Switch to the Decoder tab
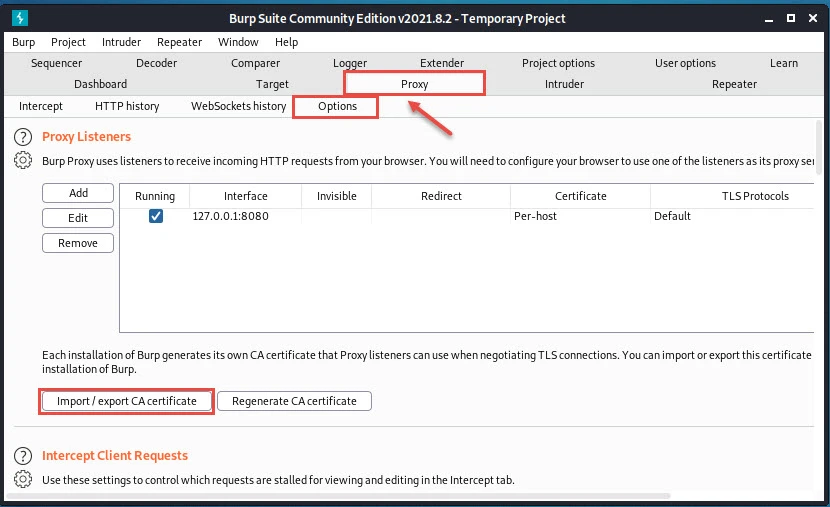 pos(156,63)
